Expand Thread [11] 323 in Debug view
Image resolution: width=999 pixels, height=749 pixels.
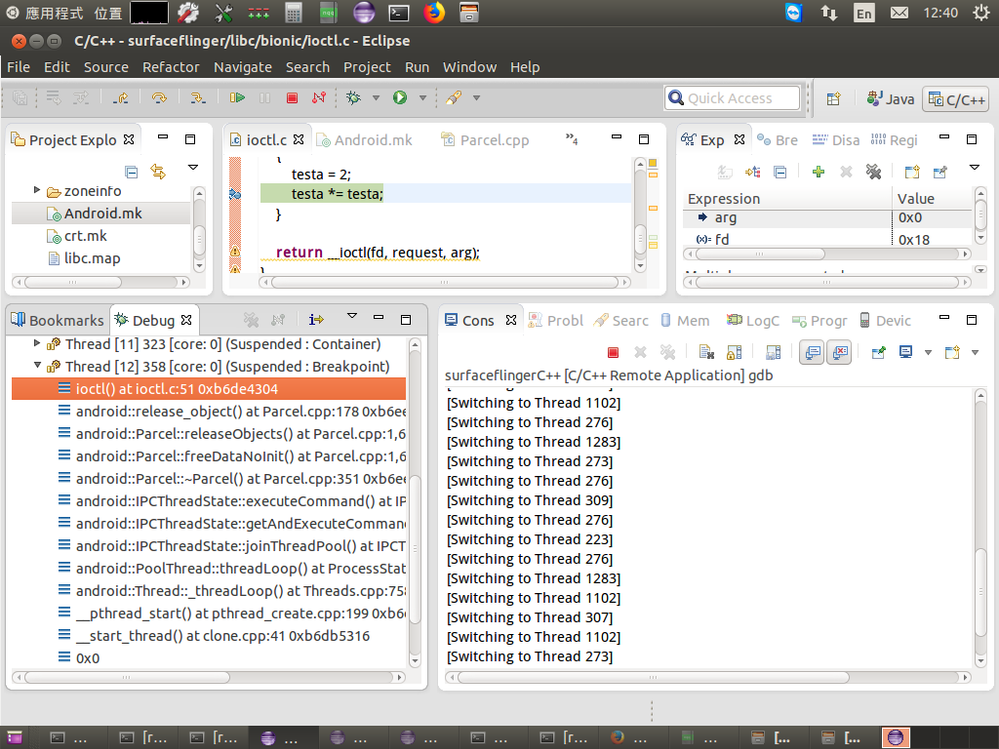coord(37,343)
